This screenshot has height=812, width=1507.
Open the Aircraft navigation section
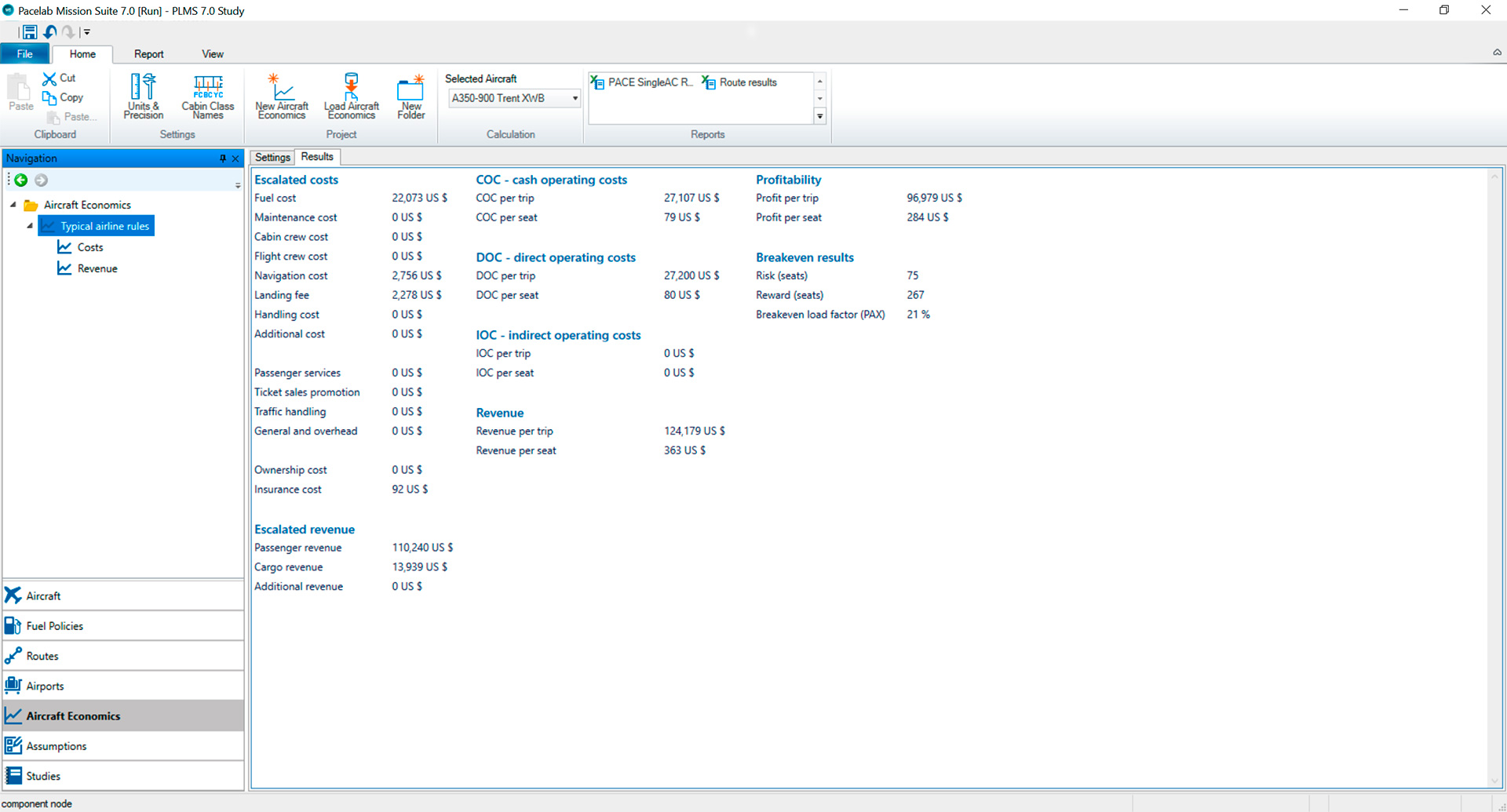point(123,596)
